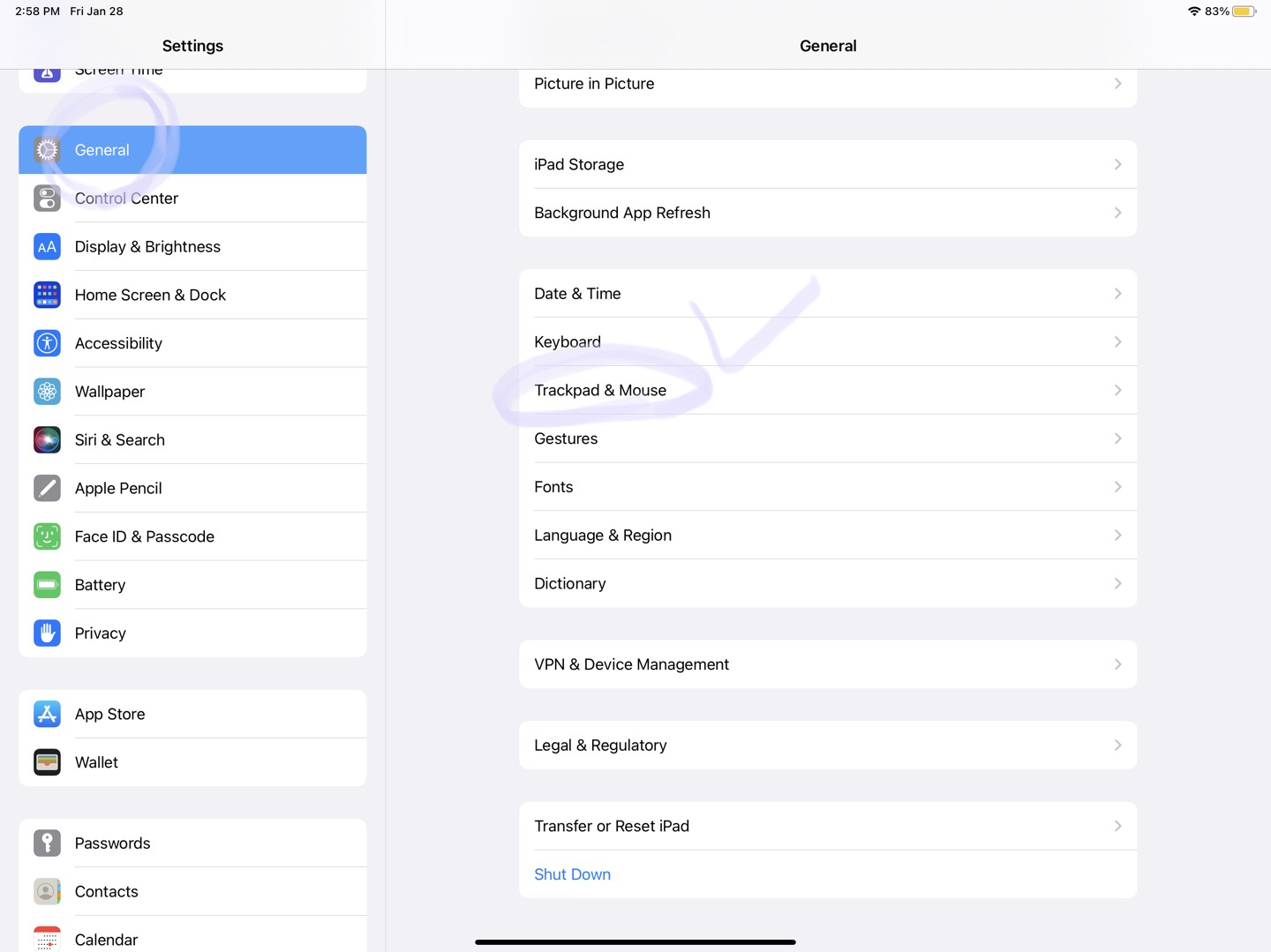Select Face ID & Passcode in sidebar
This screenshot has width=1271, height=952.
[x=192, y=536]
